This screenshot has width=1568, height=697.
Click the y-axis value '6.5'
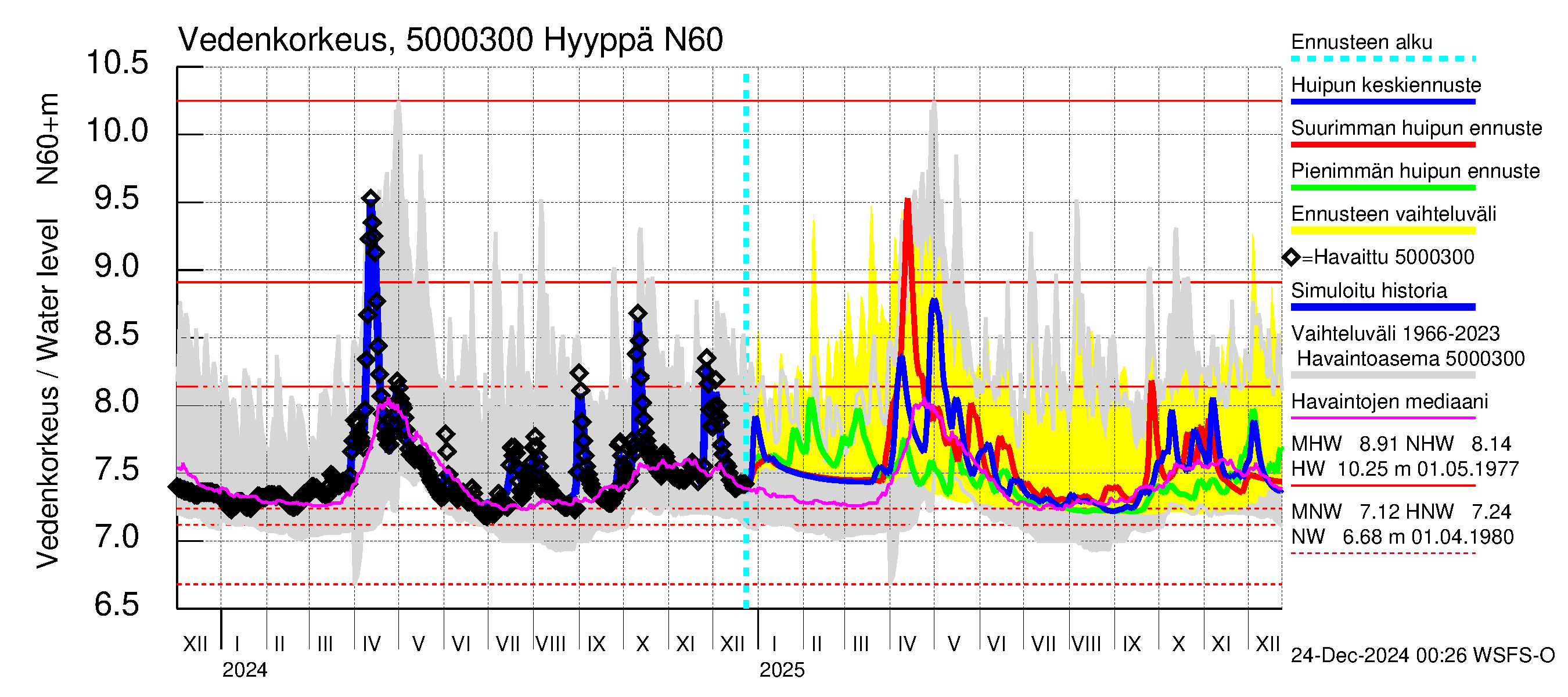pyautogui.click(x=117, y=605)
